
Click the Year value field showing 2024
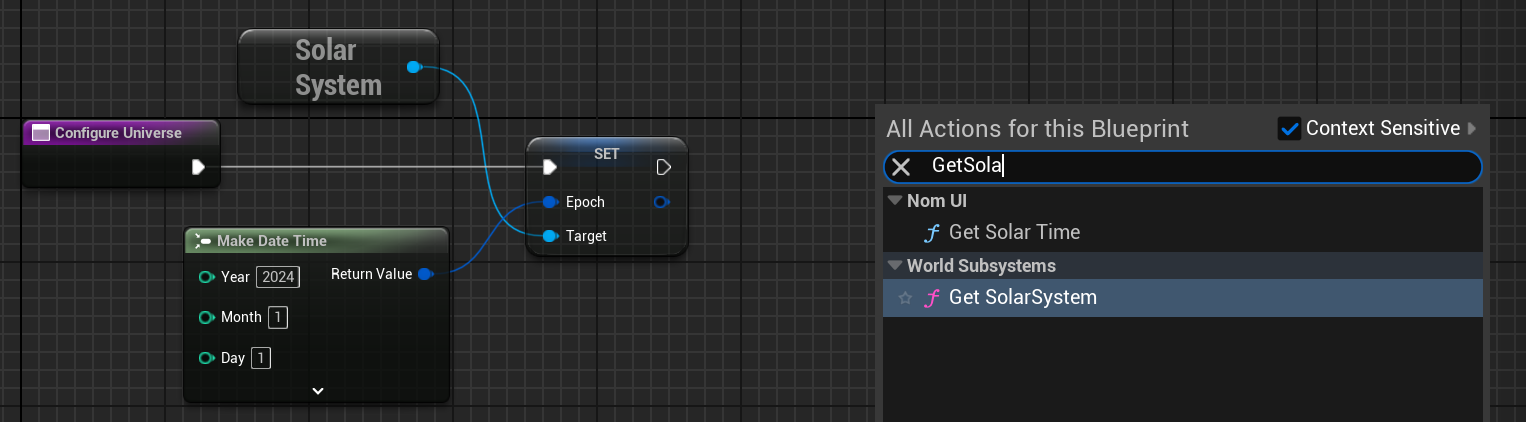point(278,277)
